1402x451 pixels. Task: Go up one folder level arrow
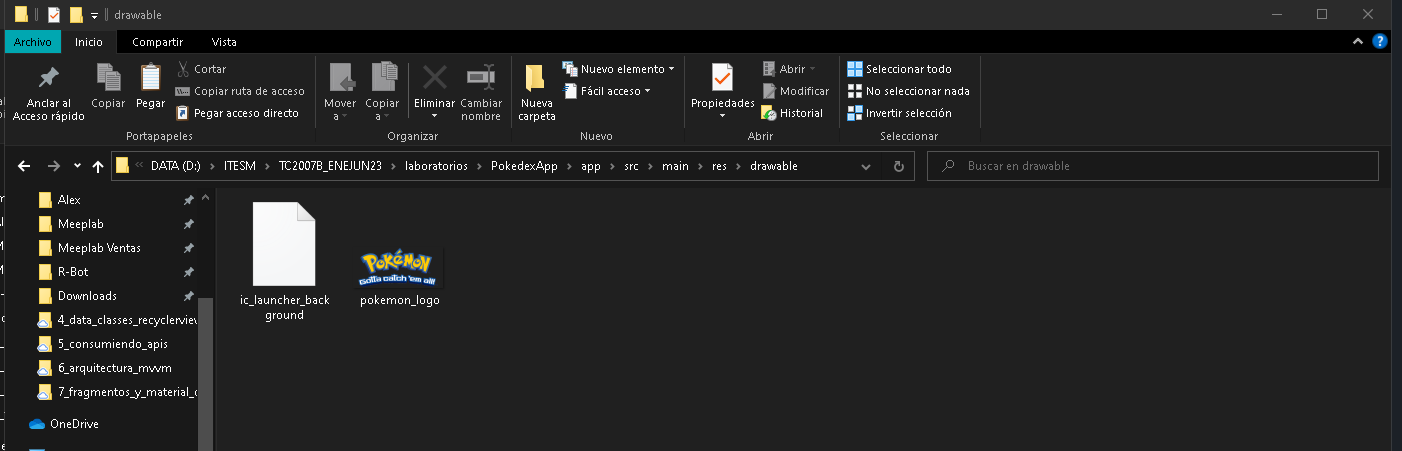(97, 166)
